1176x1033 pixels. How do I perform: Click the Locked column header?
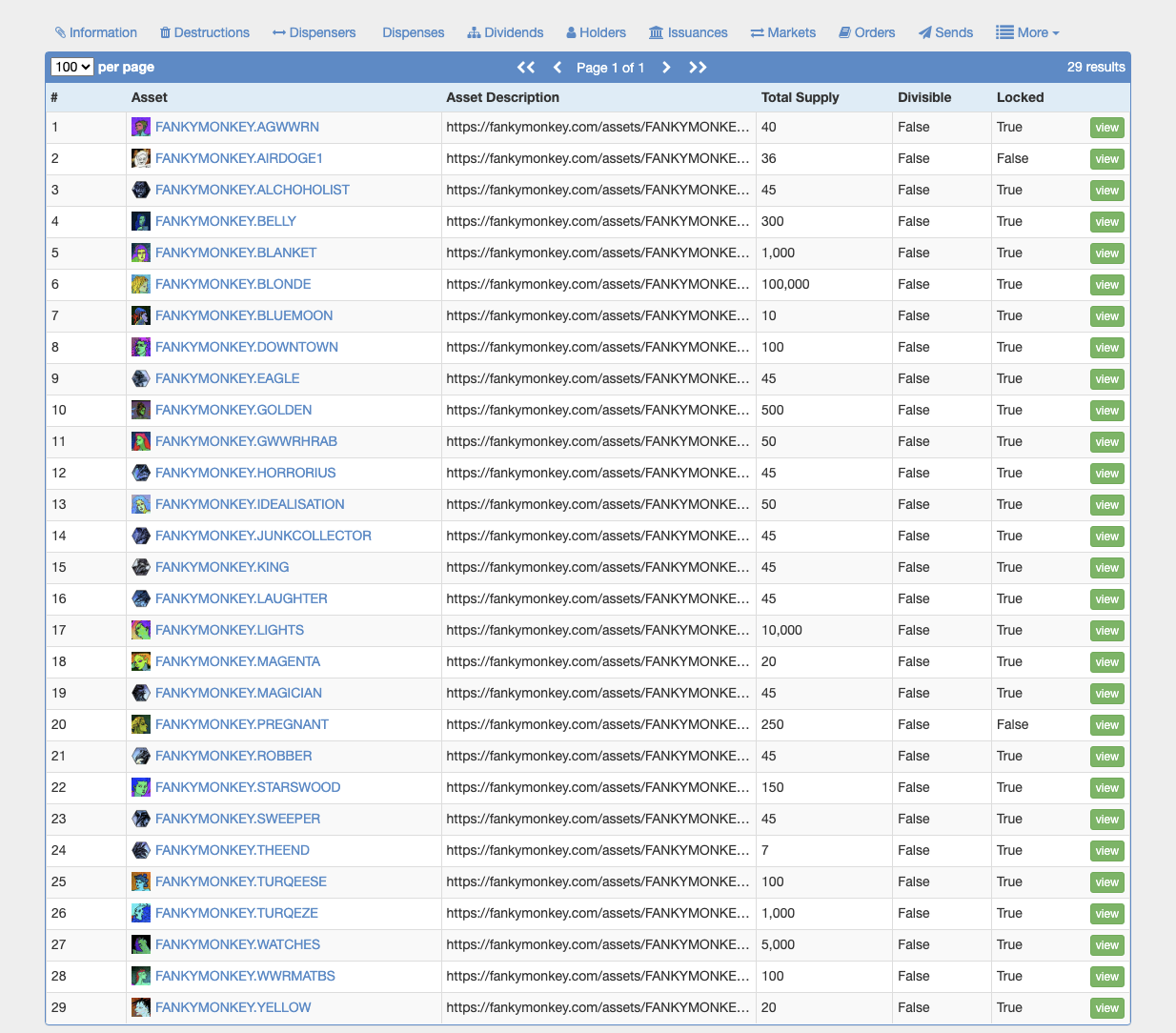click(1020, 97)
